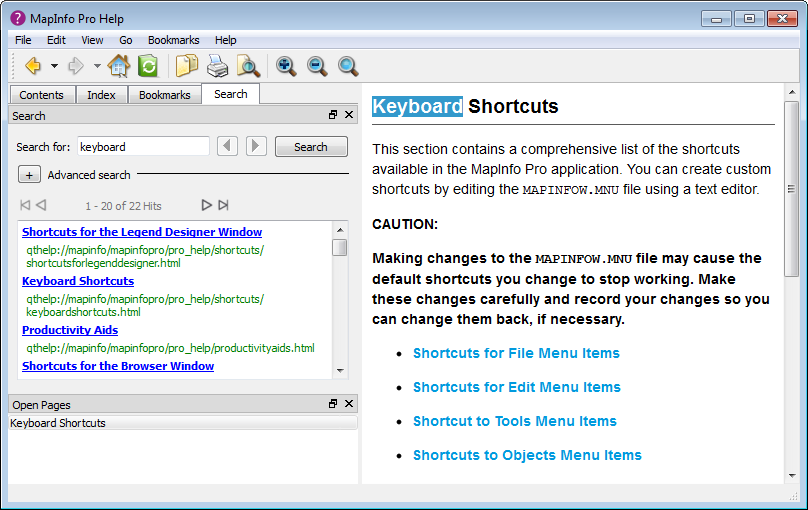Click the Find in text magnifier icon

(248, 66)
